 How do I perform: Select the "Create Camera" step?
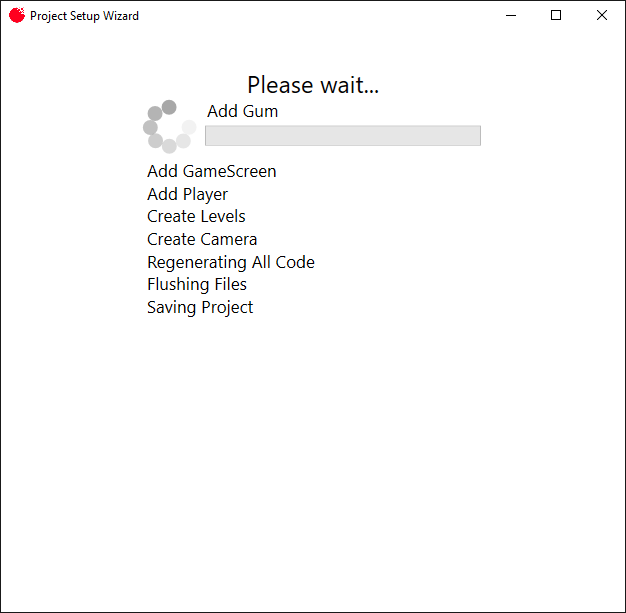pyautogui.click(x=202, y=239)
